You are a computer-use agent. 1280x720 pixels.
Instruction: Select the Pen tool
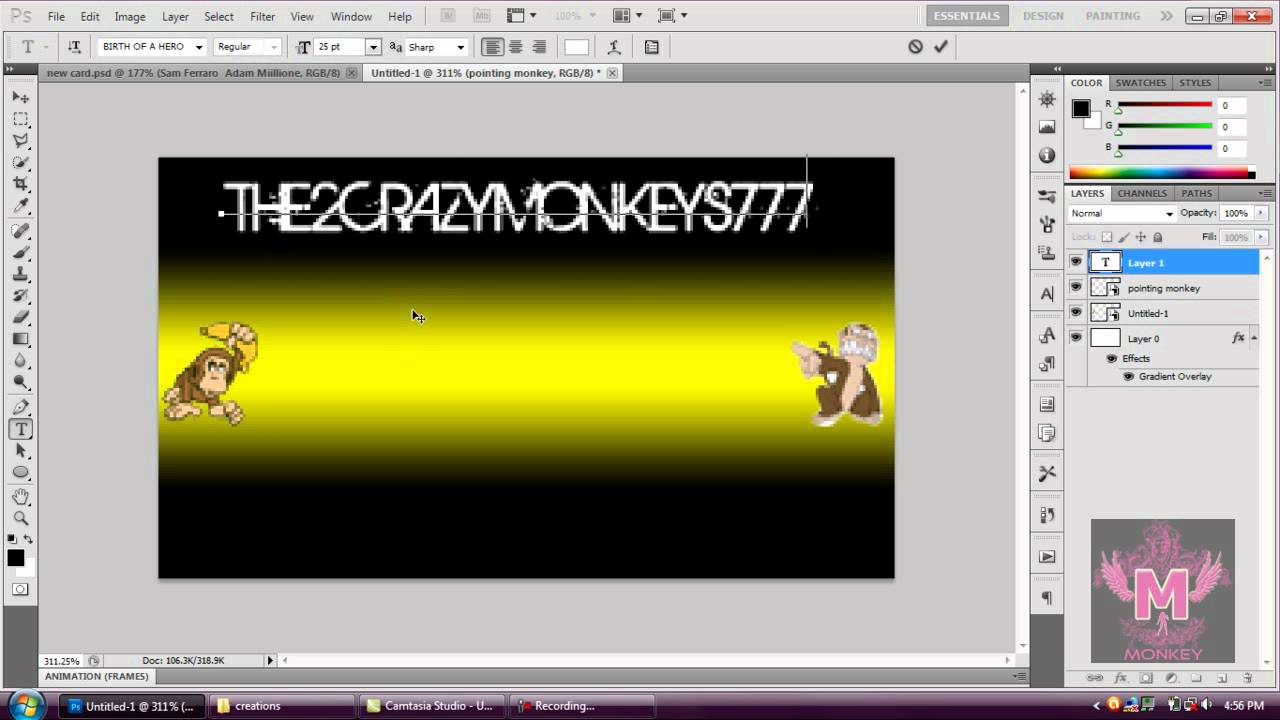[x=20, y=407]
